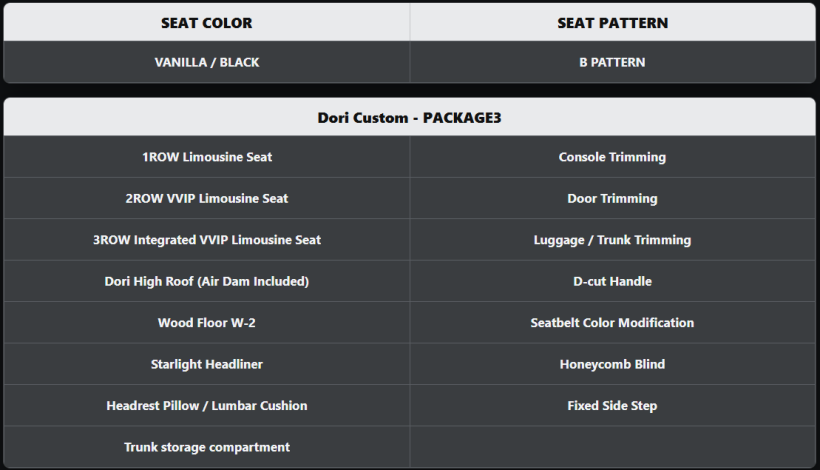Choose the Wood Floor W-2 item
This screenshot has height=470, width=820.
coord(207,323)
